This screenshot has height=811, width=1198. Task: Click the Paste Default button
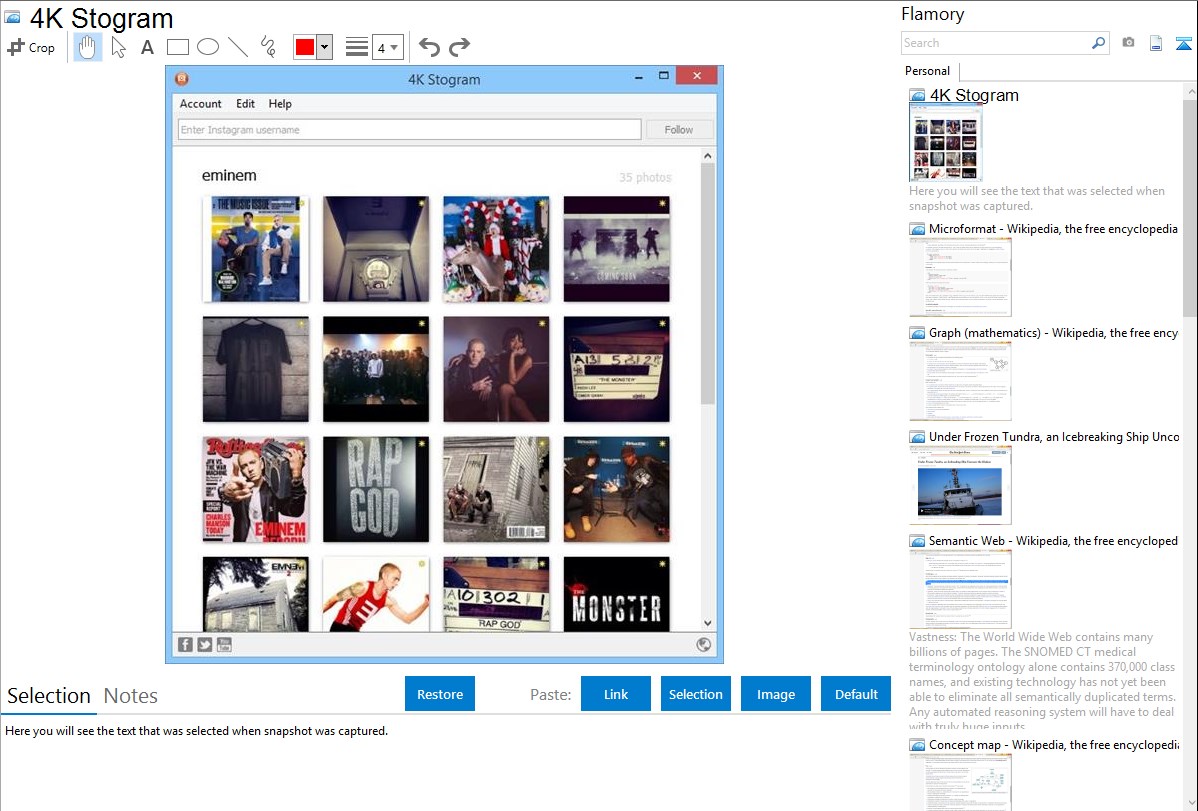coord(856,694)
